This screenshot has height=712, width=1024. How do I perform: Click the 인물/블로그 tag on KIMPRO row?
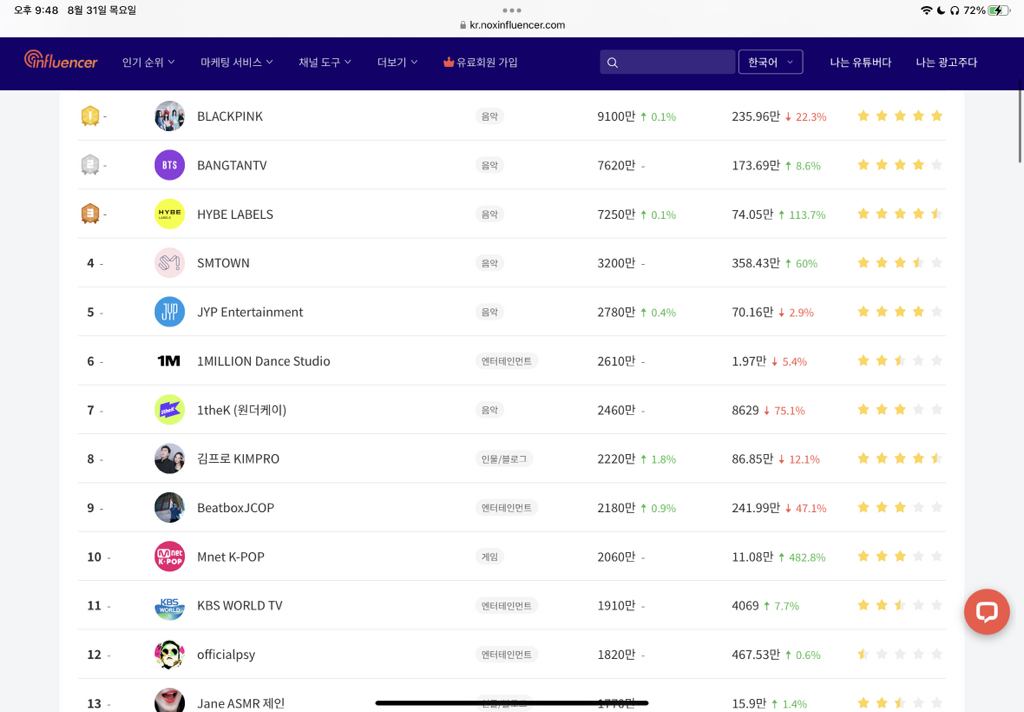(x=504, y=459)
